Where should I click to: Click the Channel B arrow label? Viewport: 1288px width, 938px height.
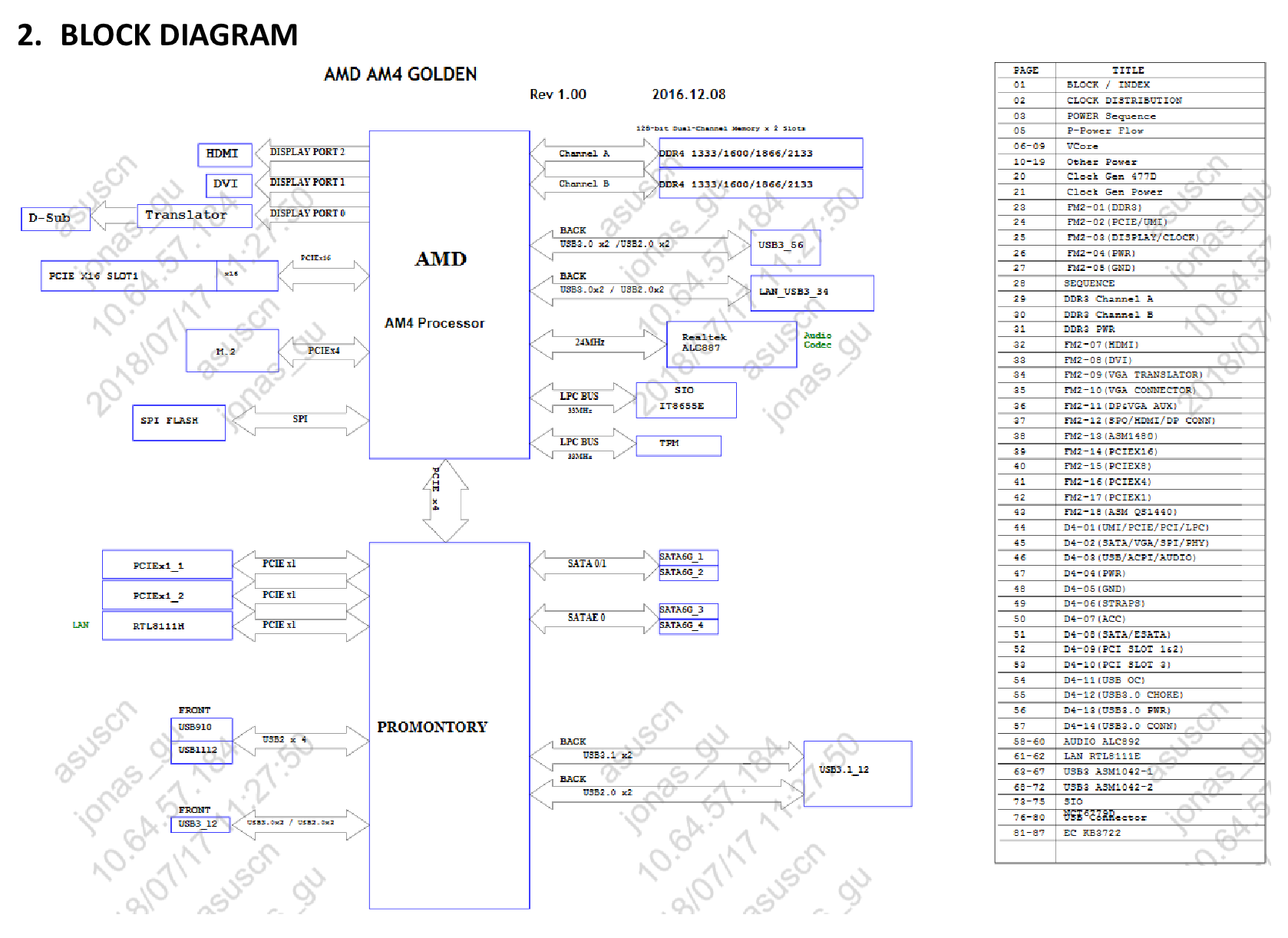(584, 184)
